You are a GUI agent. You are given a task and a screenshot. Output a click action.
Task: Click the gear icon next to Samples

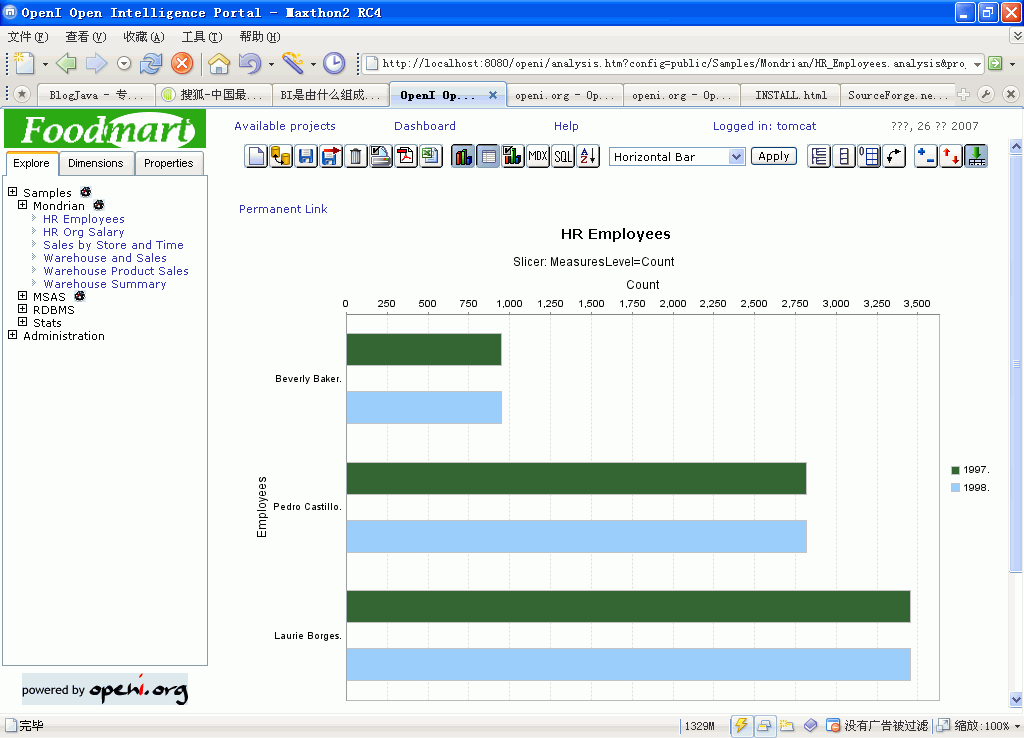click(86, 192)
